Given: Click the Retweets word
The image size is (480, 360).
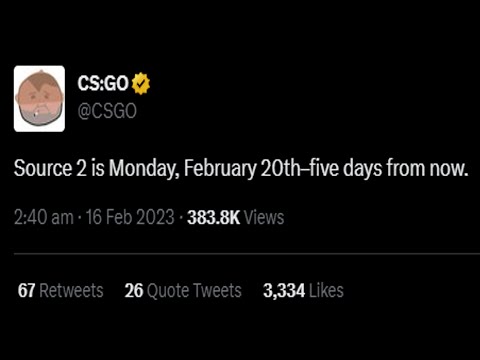Looking at the screenshot, I should (71, 290).
